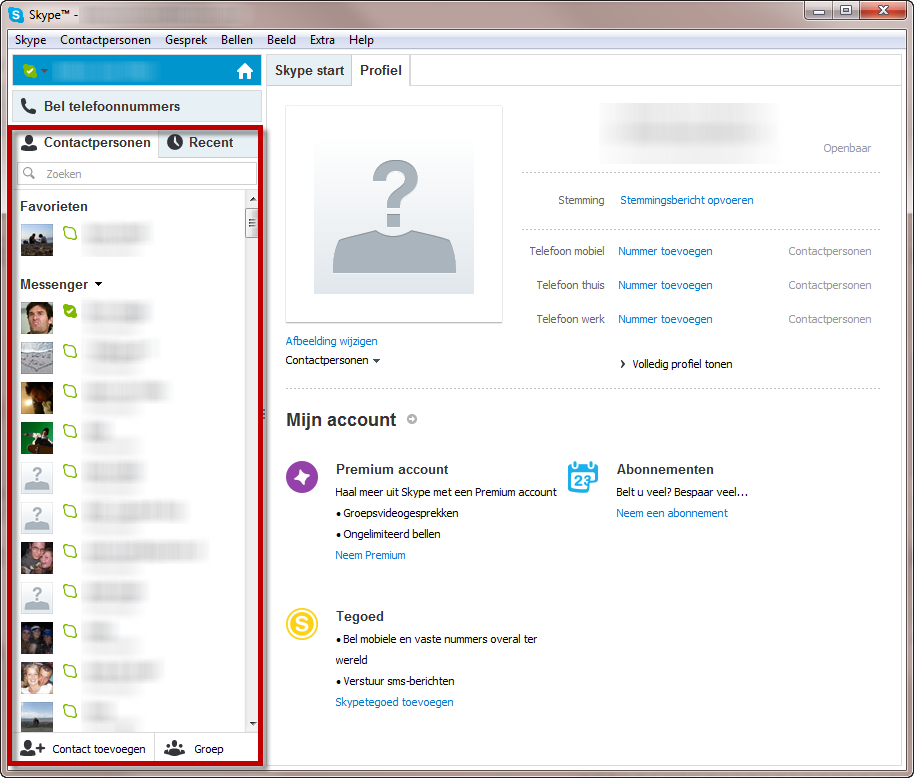Screen dimensions: 914x778
Task: Select the Profiel tab
Action: coord(381,71)
